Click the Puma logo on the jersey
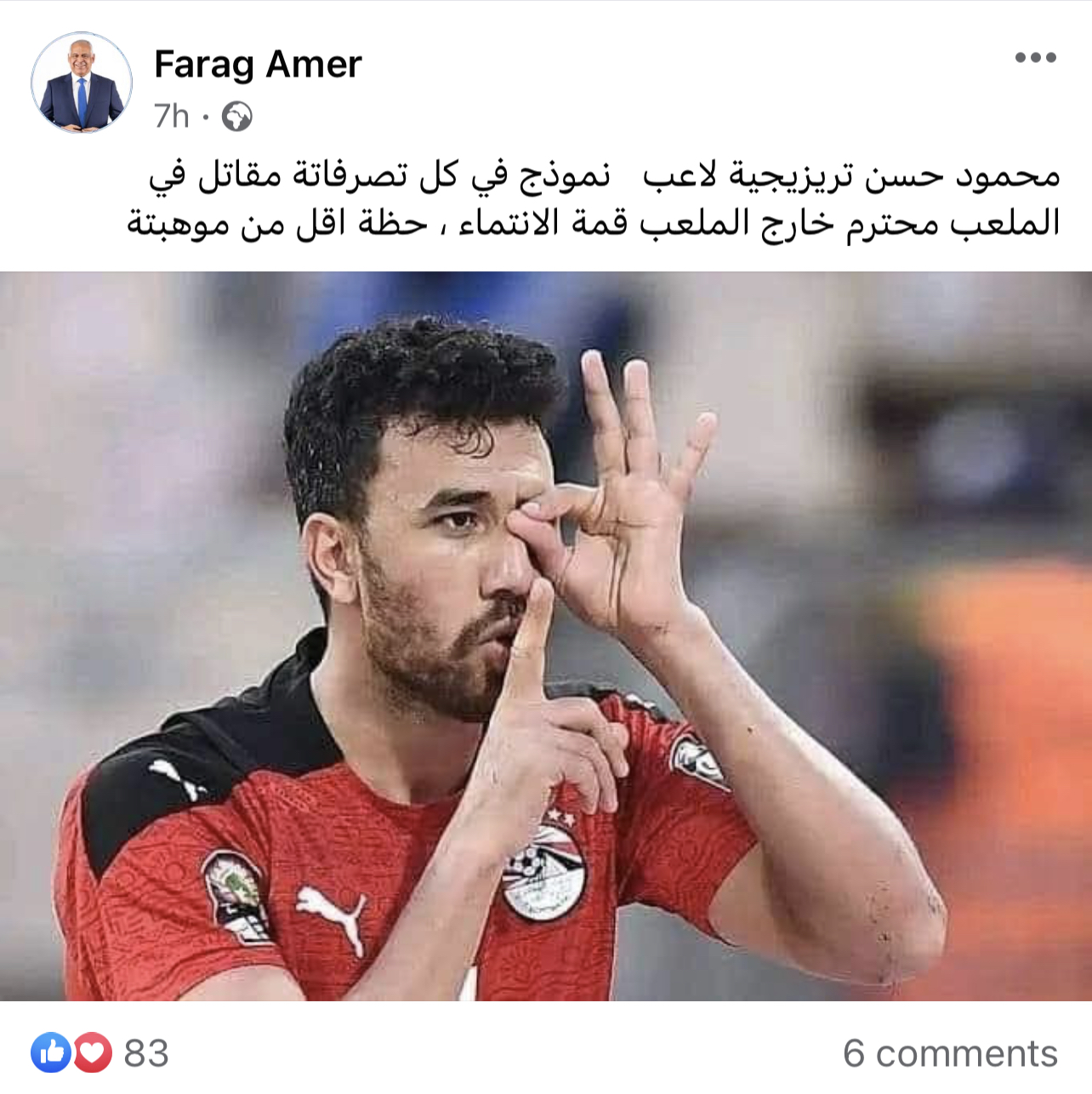This screenshot has width=1092, height=1094. 332,917
